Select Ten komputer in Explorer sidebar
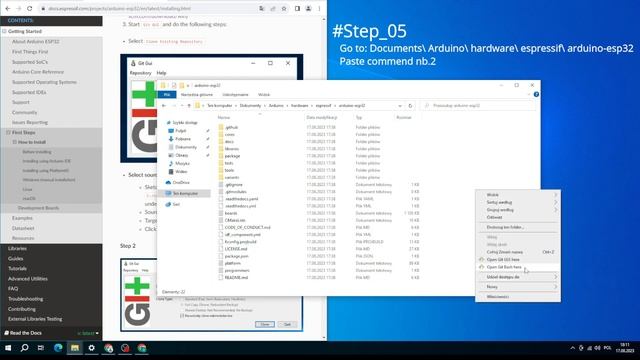Viewport: 640px width, 360px height. [185, 193]
